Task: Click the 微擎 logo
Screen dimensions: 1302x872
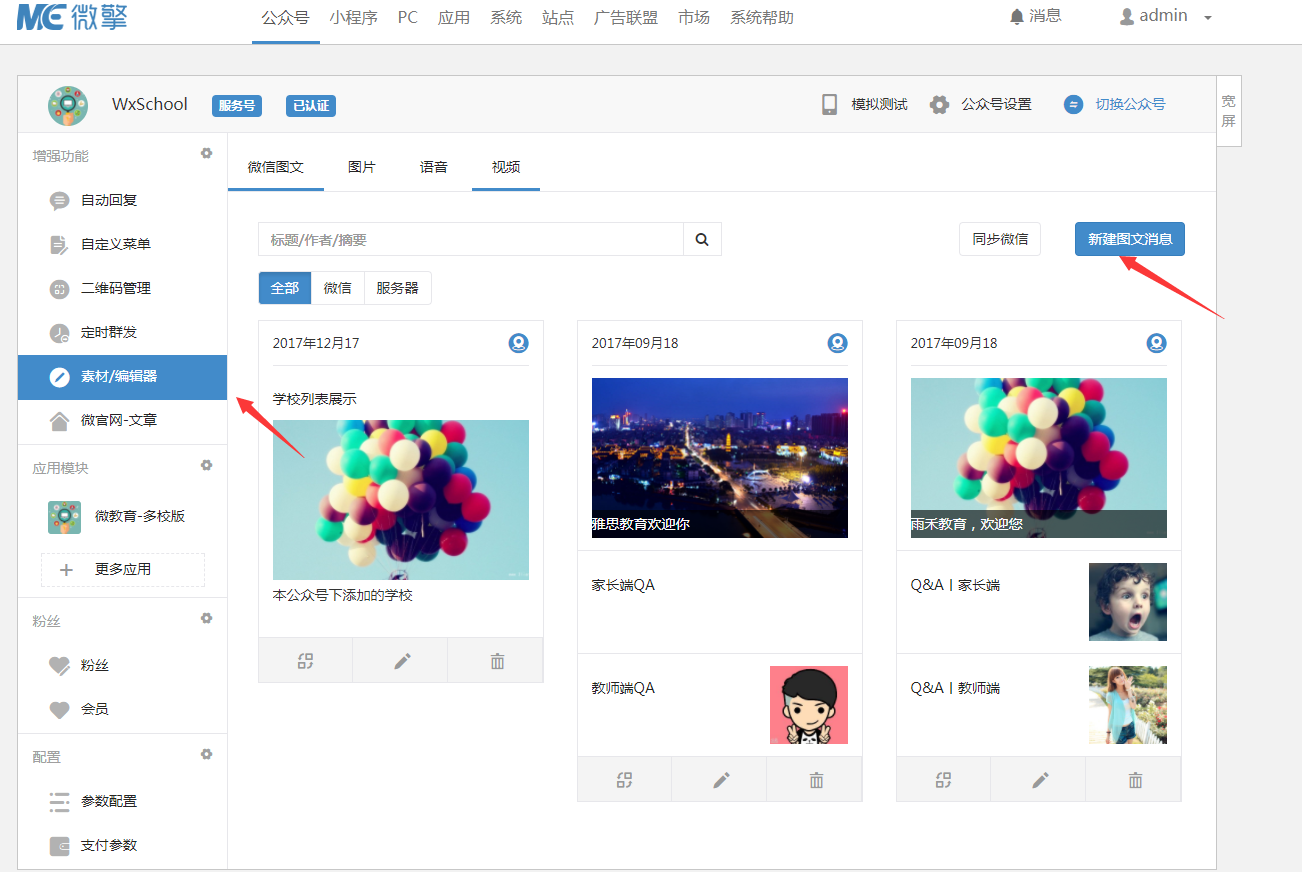Action: (72, 16)
